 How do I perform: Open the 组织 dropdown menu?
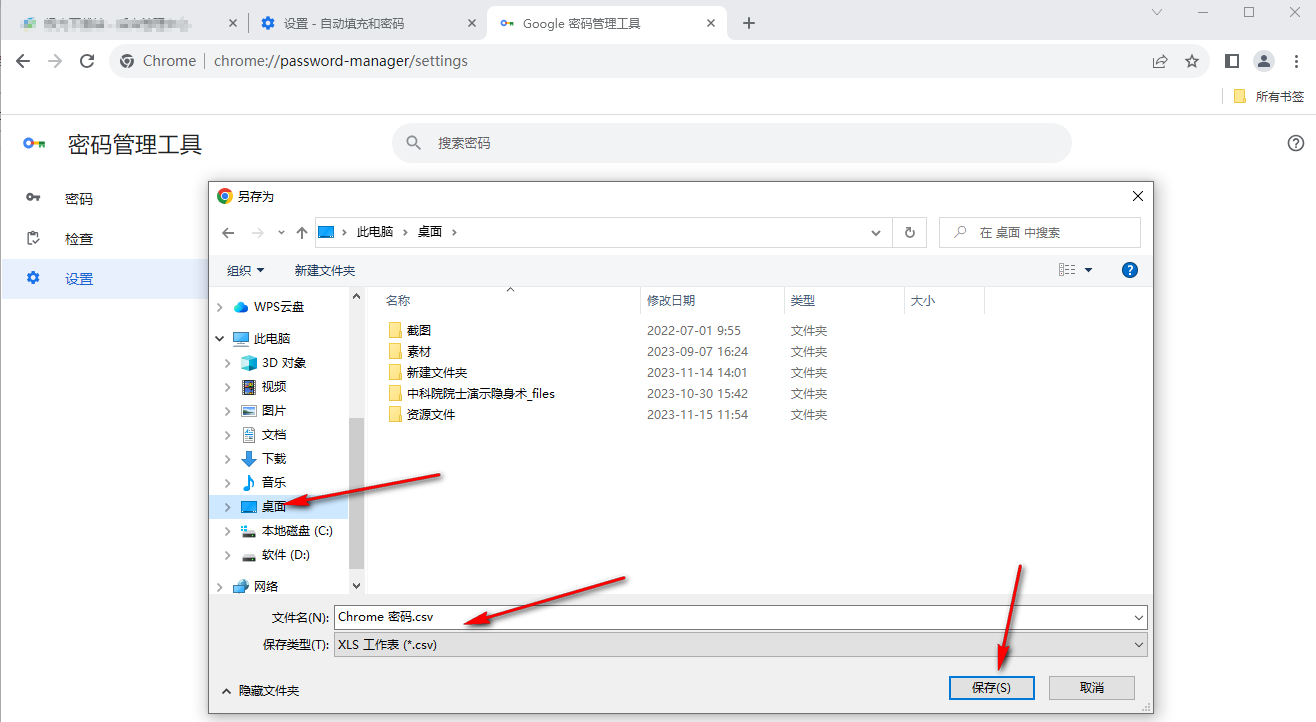pos(246,270)
